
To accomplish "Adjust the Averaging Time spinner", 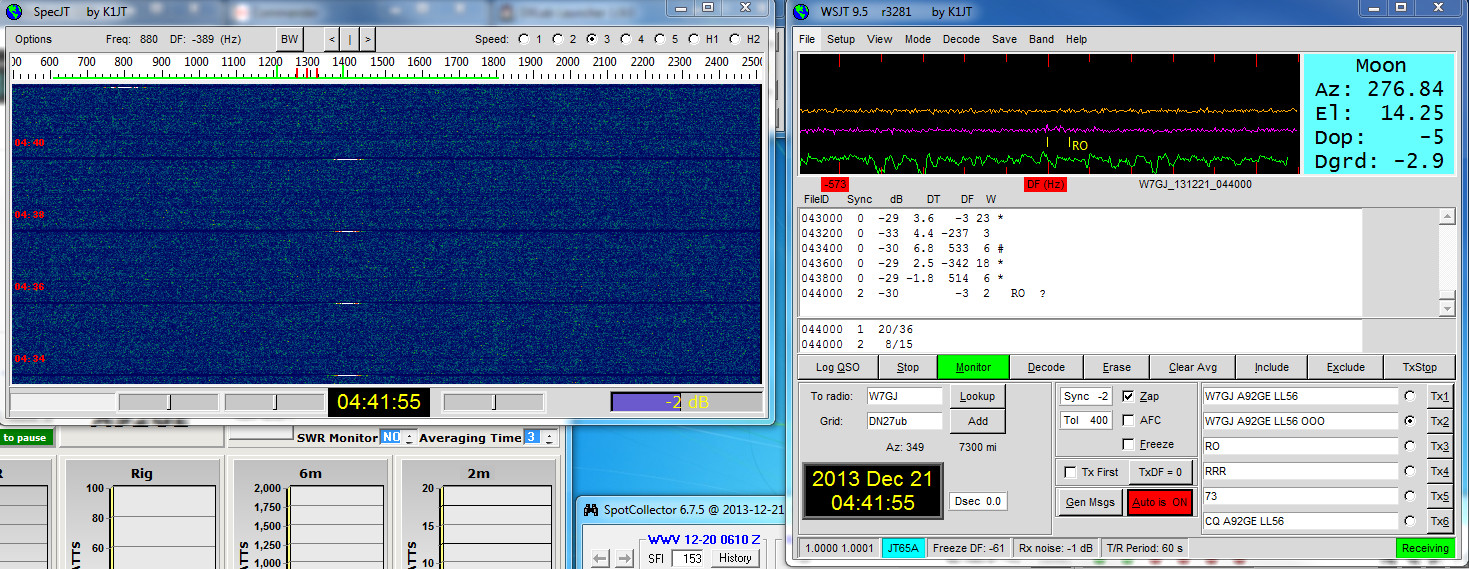I will pos(549,438).
